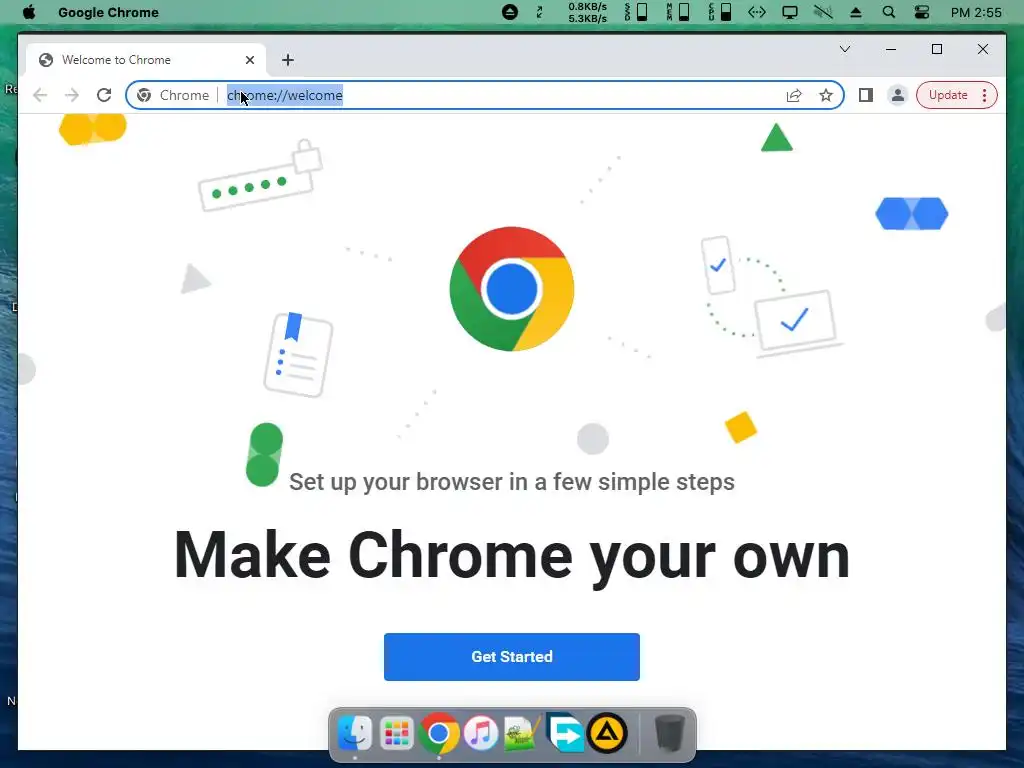
Task: Click the MEM usage indicator
Action: 678,12
